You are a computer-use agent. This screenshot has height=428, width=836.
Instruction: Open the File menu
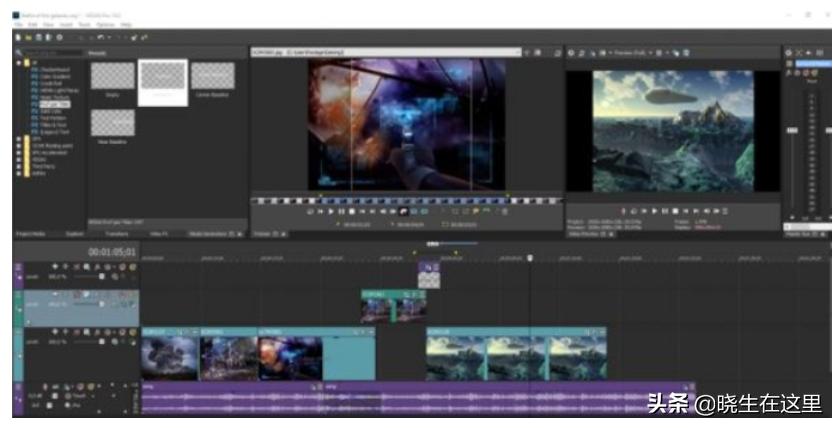(x=18, y=25)
